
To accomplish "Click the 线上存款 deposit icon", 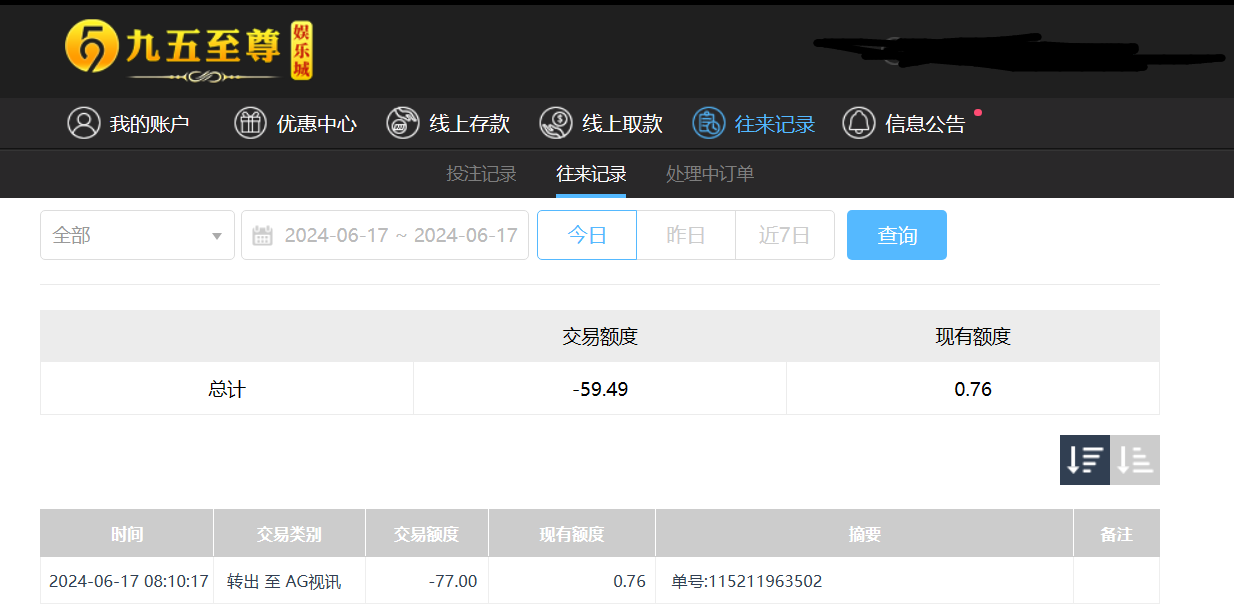I will [403, 123].
